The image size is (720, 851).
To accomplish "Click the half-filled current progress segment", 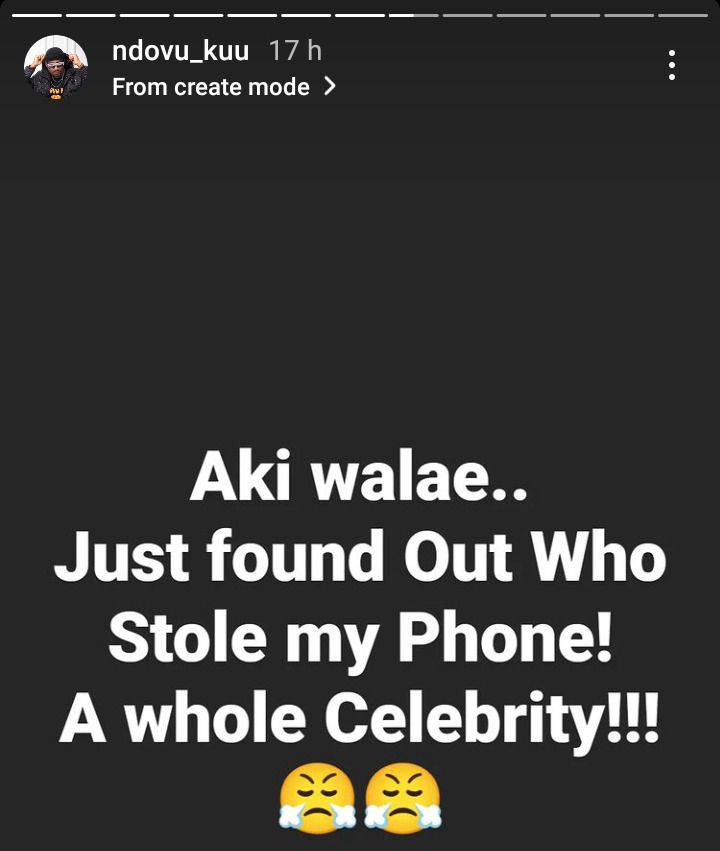I will tap(413, 15).
